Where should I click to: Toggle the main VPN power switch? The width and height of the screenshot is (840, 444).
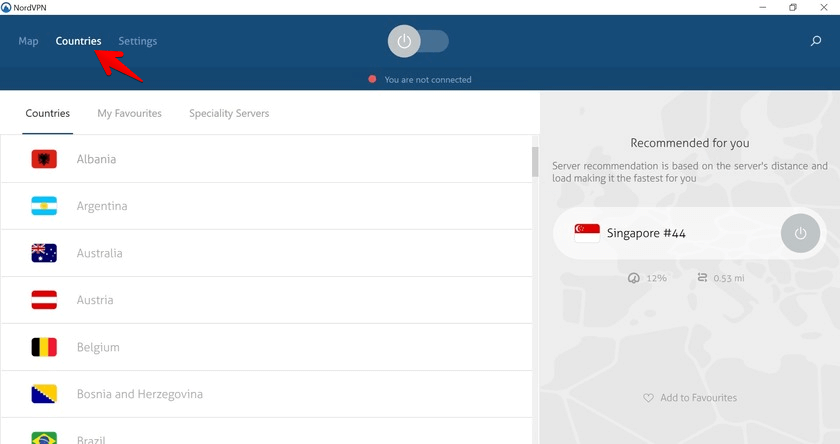coord(418,41)
